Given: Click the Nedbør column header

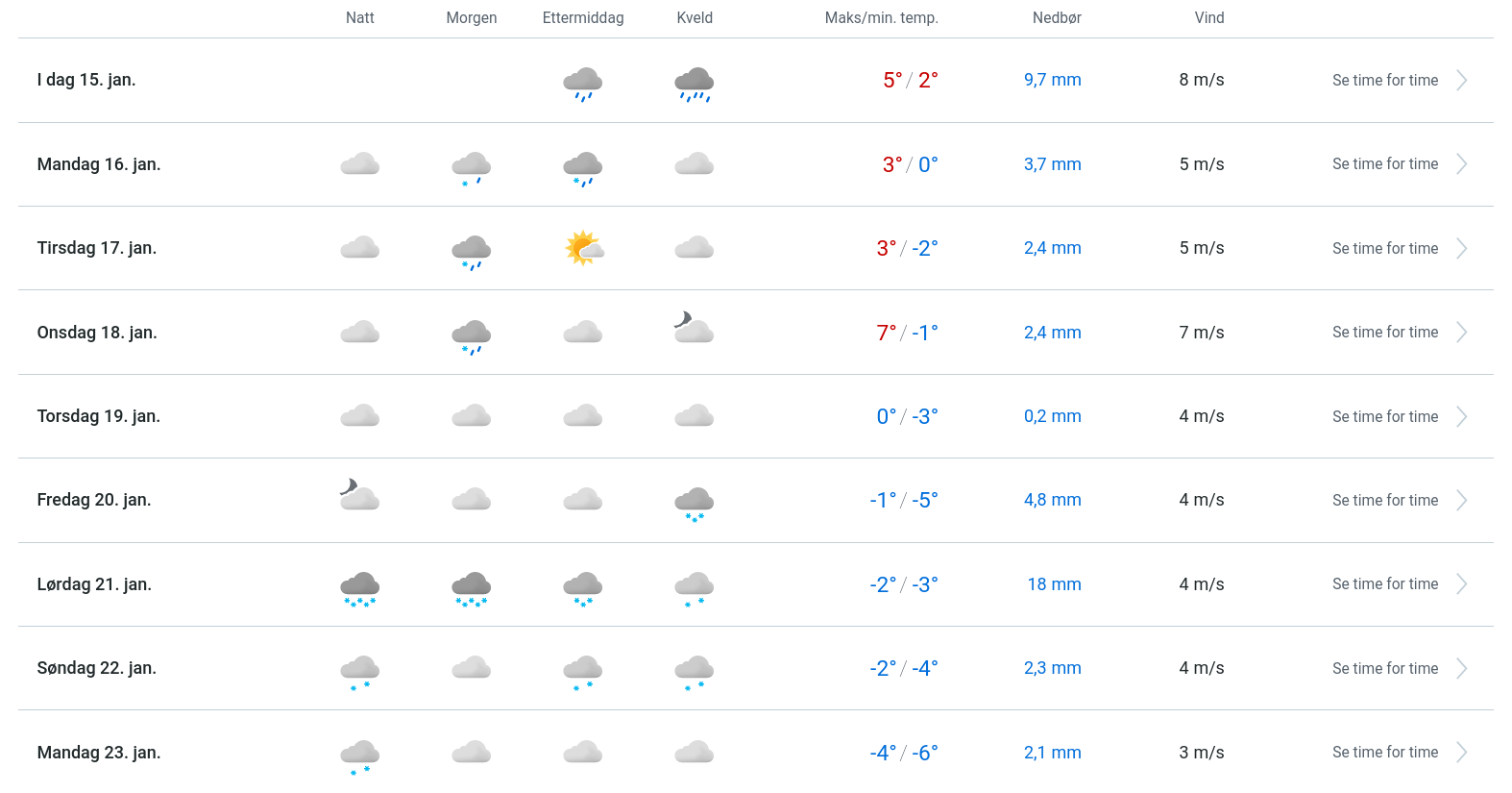Looking at the screenshot, I should pyautogui.click(x=1057, y=18).
